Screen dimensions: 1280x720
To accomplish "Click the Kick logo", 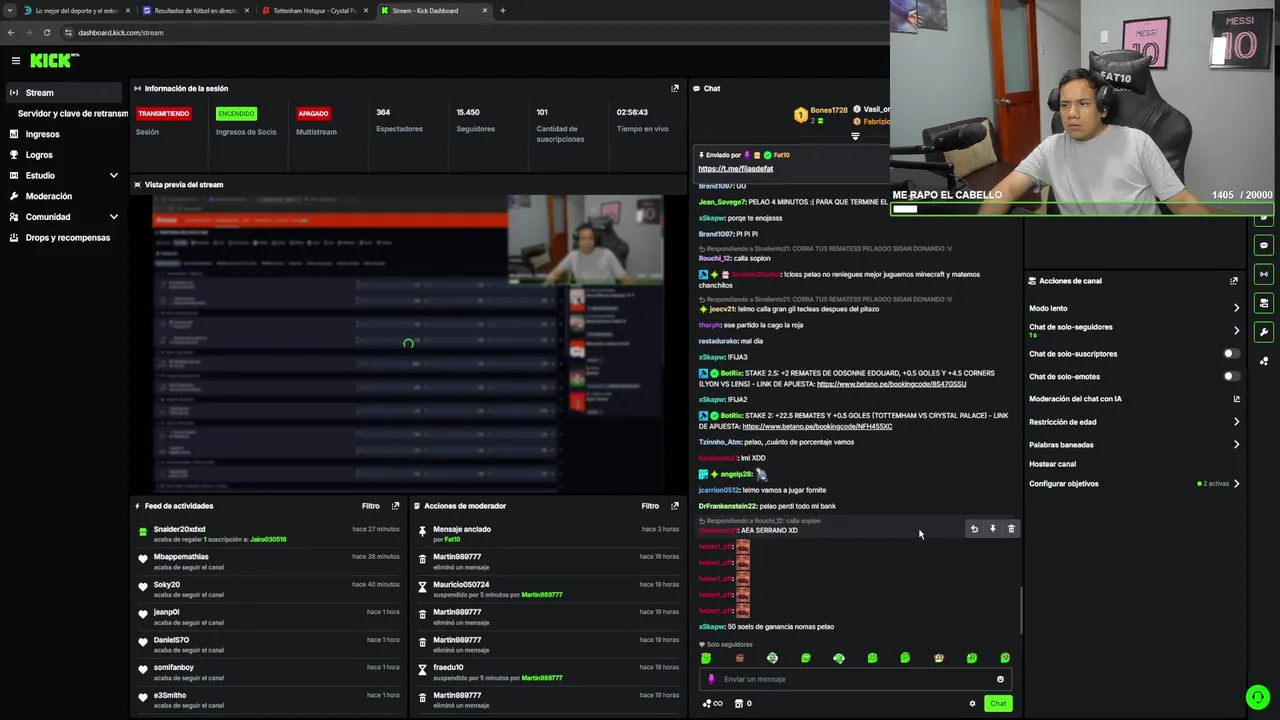I will pyautogui.click(x=54, y=61).
